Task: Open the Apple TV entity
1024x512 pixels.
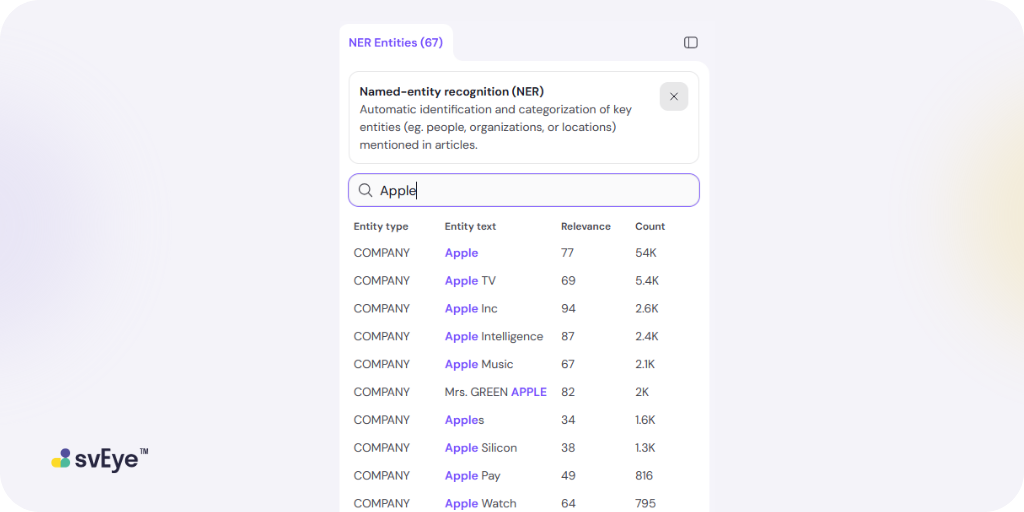Action: (470, 281)
